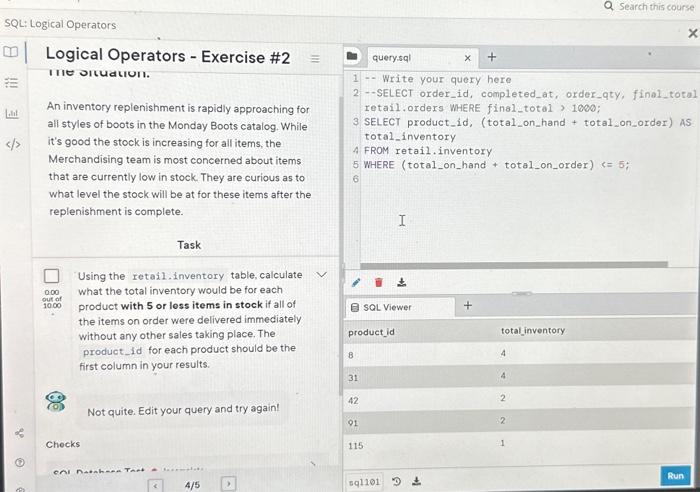The width and height of the screenshot is (700, 492).
Task: Open the book reading icon in sidebar
Action: [11, 52]
